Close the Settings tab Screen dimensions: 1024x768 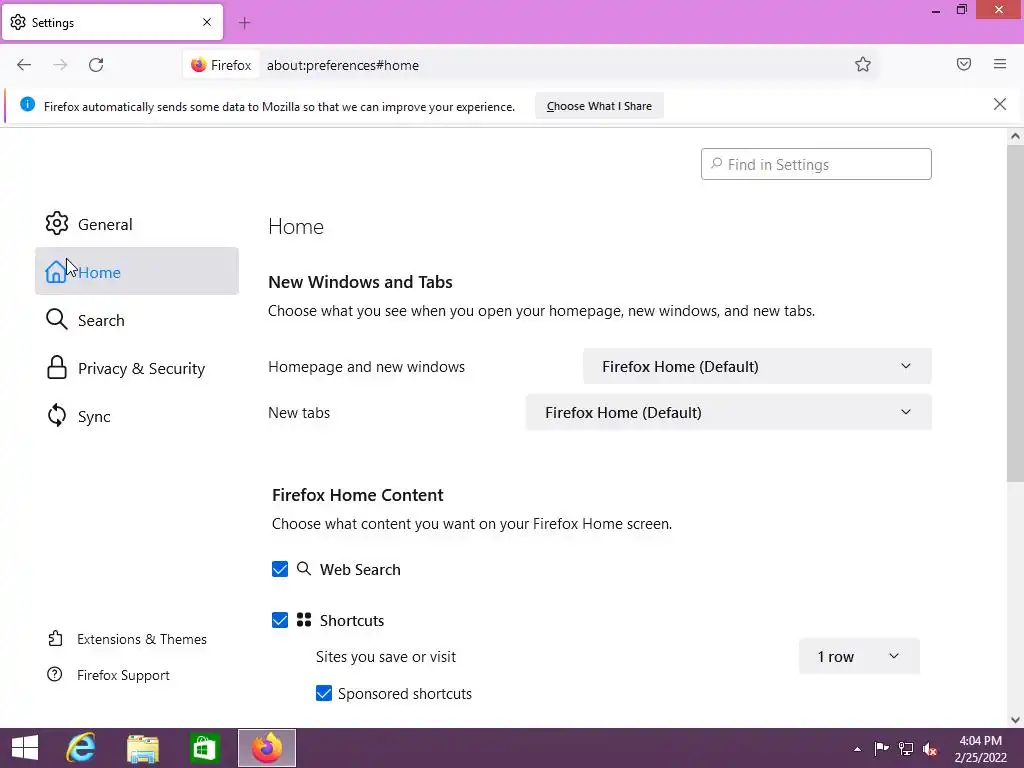[207, 22]
